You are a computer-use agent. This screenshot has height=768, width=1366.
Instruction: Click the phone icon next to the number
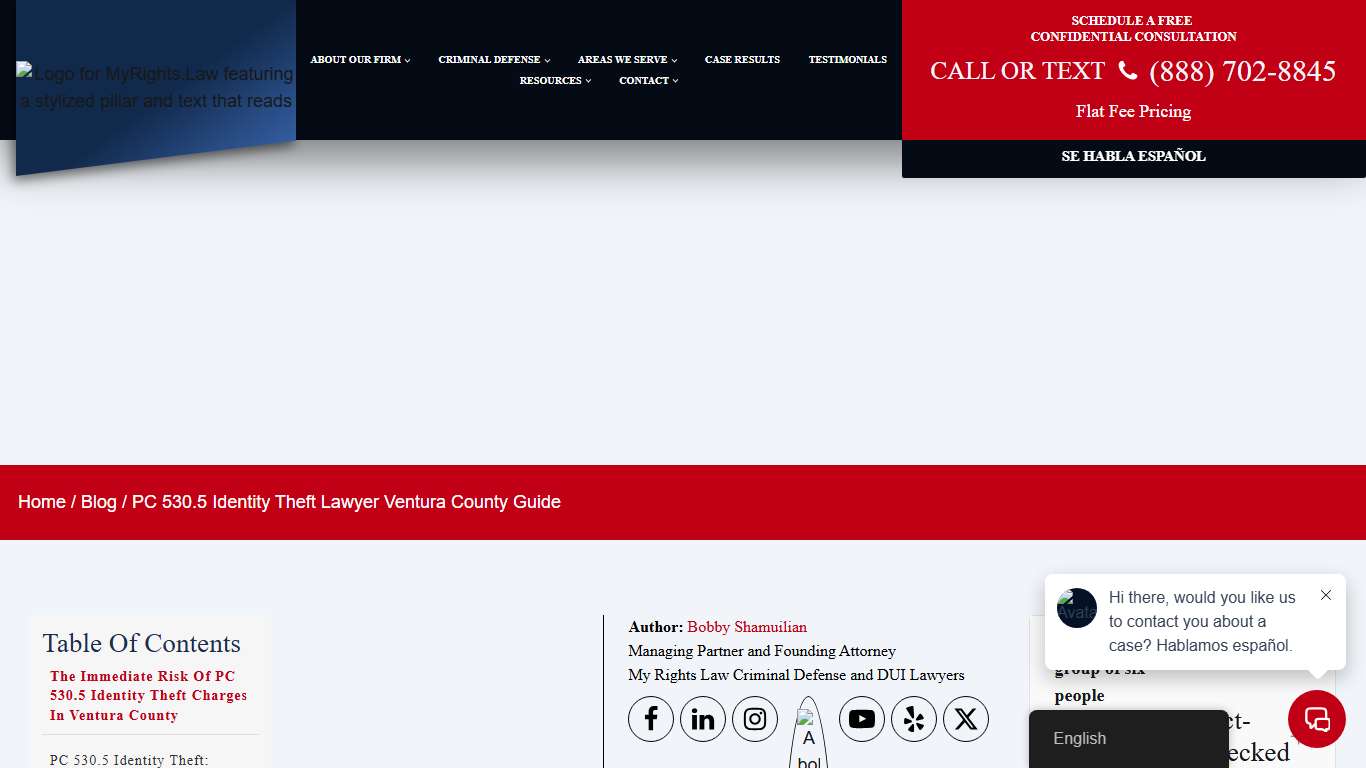1128,71
